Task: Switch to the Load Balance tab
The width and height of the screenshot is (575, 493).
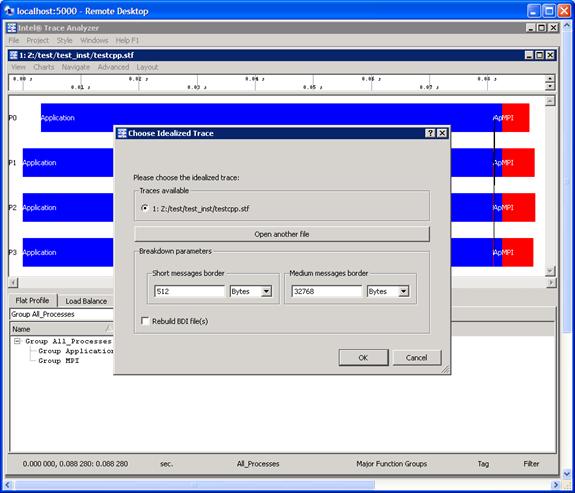Action: coord(86,301)
